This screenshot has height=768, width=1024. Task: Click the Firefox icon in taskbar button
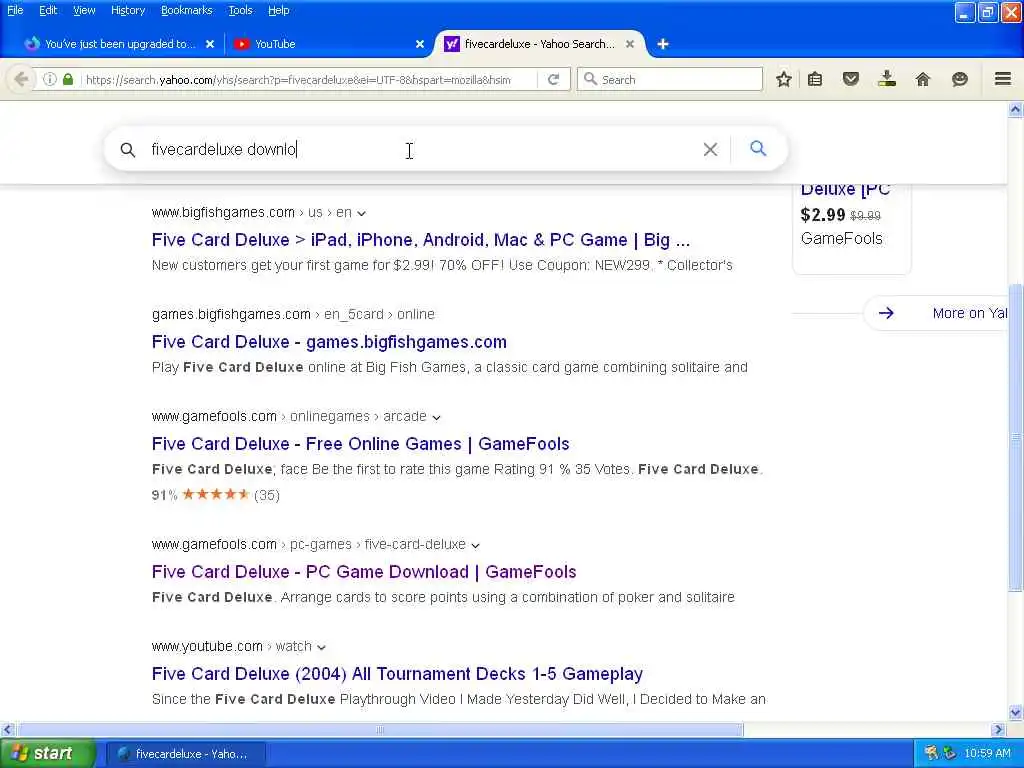[x=123, y=754]
